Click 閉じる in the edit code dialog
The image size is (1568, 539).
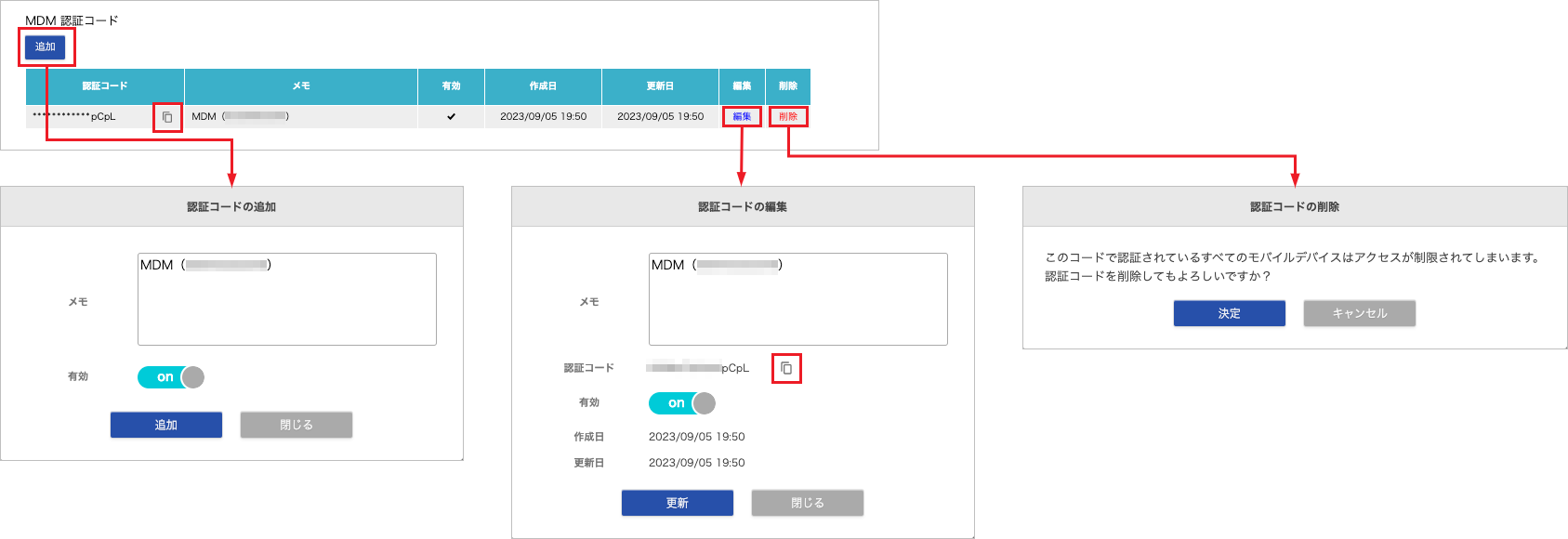coord(808,503)
